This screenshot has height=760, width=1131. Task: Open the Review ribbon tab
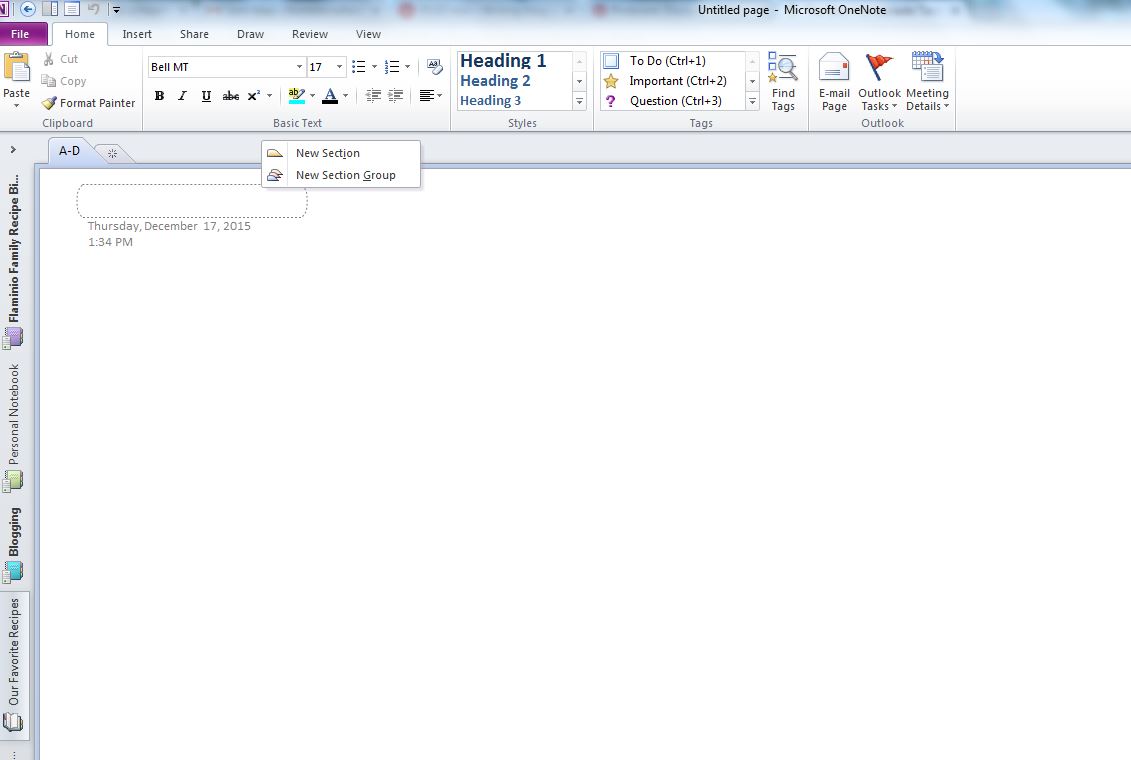(x=309, y=34)
